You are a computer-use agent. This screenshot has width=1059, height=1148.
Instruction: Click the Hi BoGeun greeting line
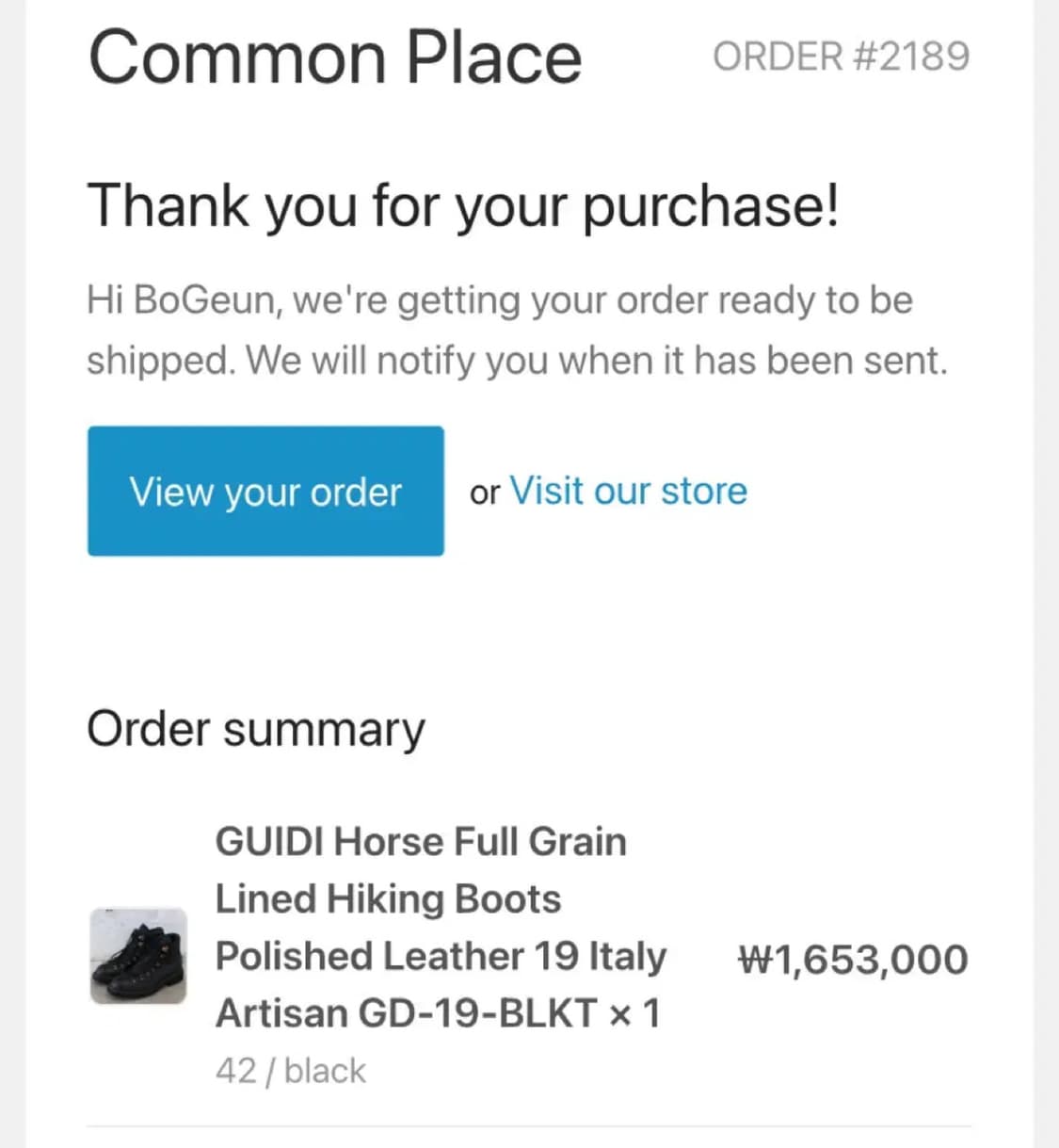[x=499, y=300]
